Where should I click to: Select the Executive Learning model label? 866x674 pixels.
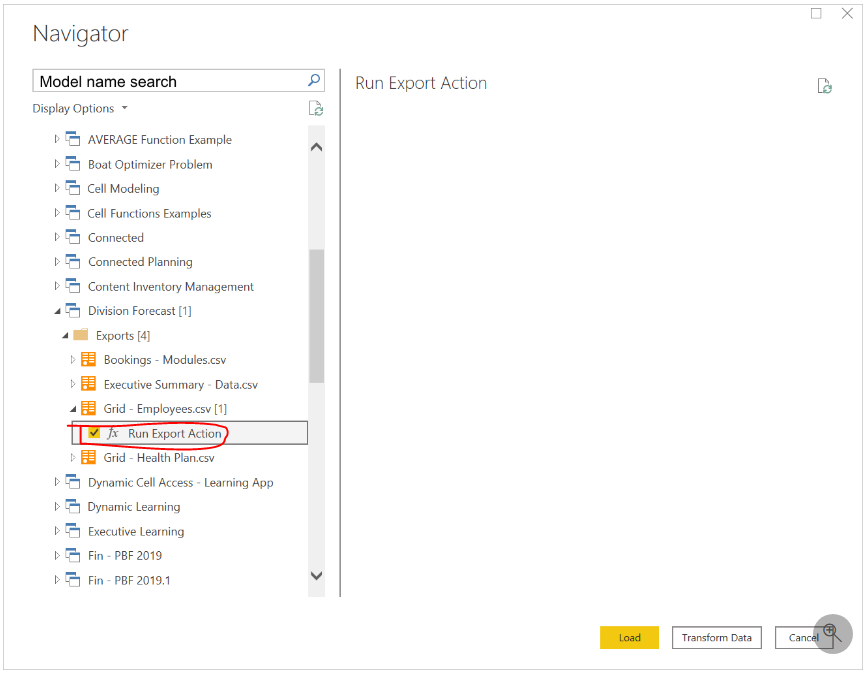136,531
